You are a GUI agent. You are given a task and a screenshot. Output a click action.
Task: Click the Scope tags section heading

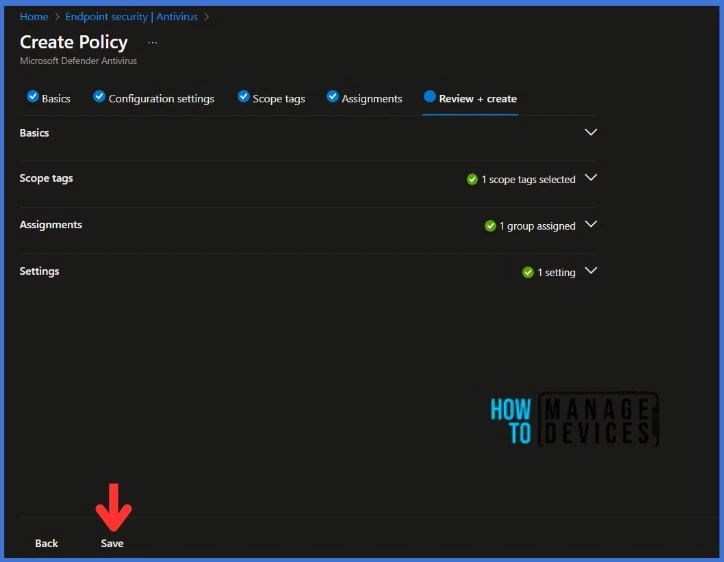tap(46, 178)
